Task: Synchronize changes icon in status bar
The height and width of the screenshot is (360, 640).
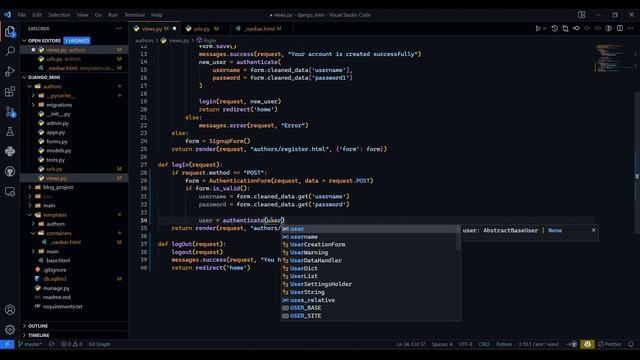Action: [51, 344]
